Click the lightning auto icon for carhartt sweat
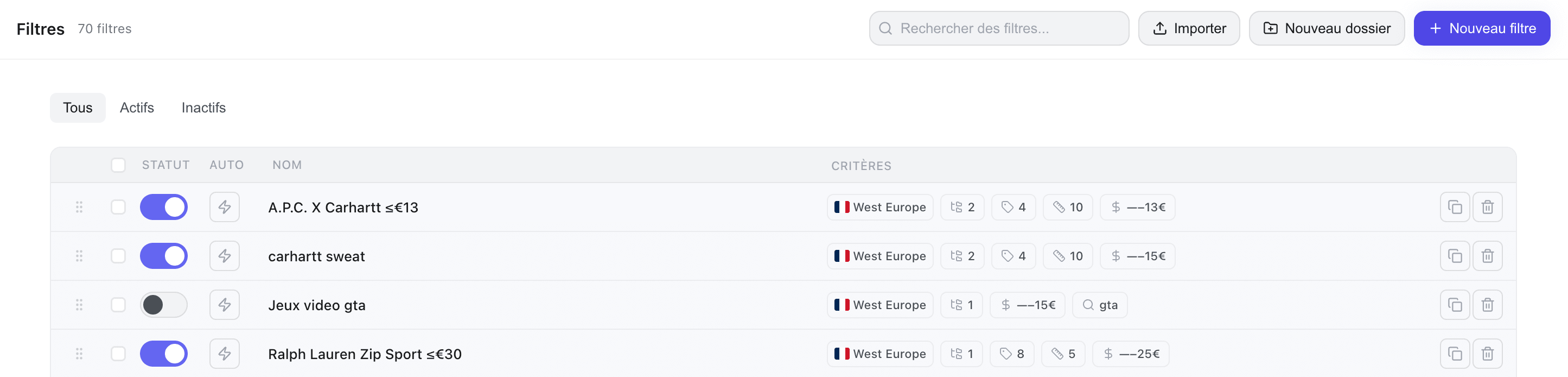1568x377 pixels. (x=225, y=256)
